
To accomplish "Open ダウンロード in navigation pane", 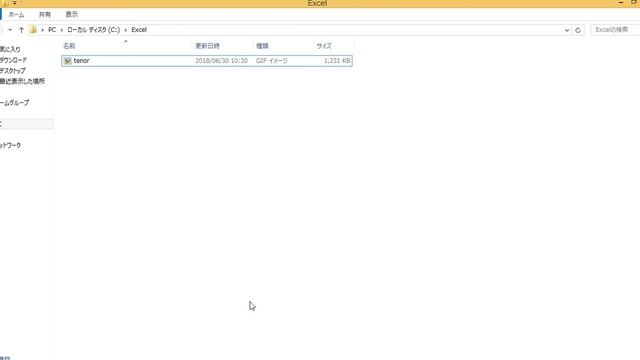I will click(13, 60).
